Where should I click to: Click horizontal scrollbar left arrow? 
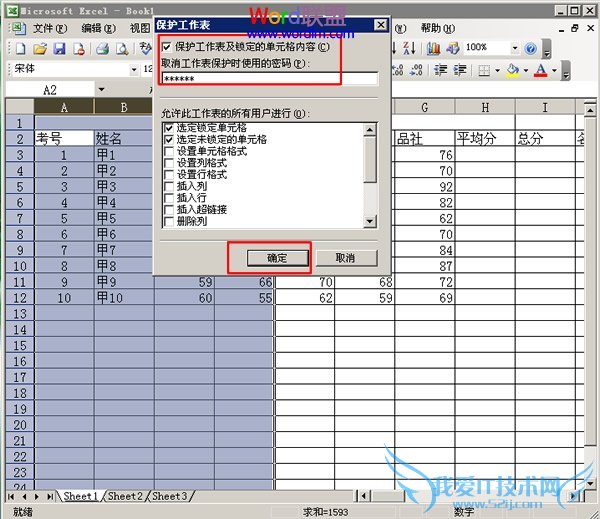(364, 496)
